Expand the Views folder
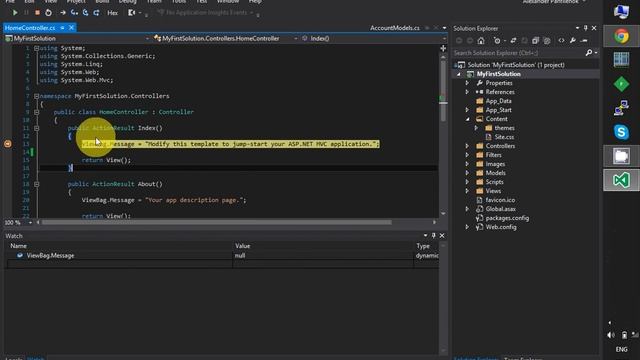The height and width of the screenshot is (360, 640). 467,191
